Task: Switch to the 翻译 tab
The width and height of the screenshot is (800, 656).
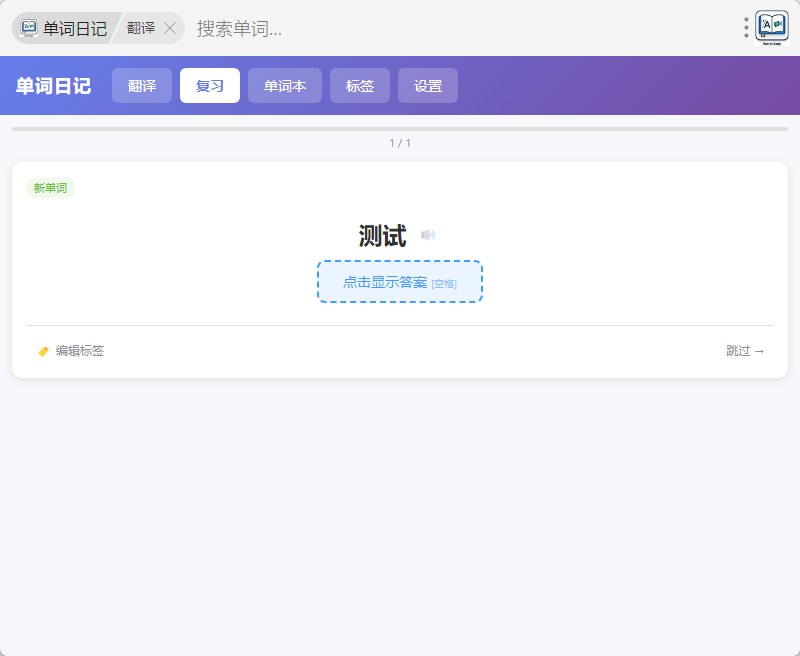Action: pyautogui.click(x=142, y=86)
